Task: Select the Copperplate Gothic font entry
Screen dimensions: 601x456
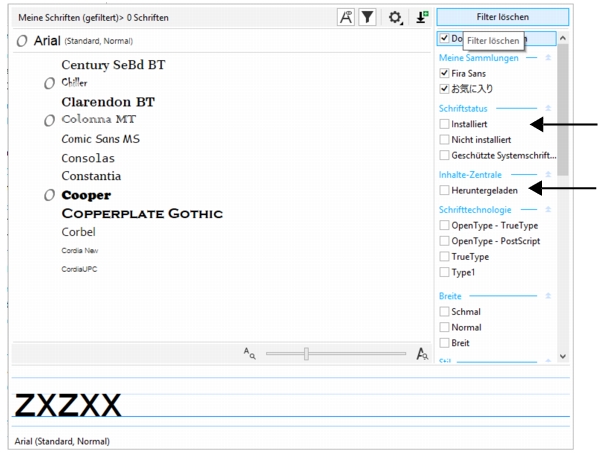Action: click(x=142, y=214)
